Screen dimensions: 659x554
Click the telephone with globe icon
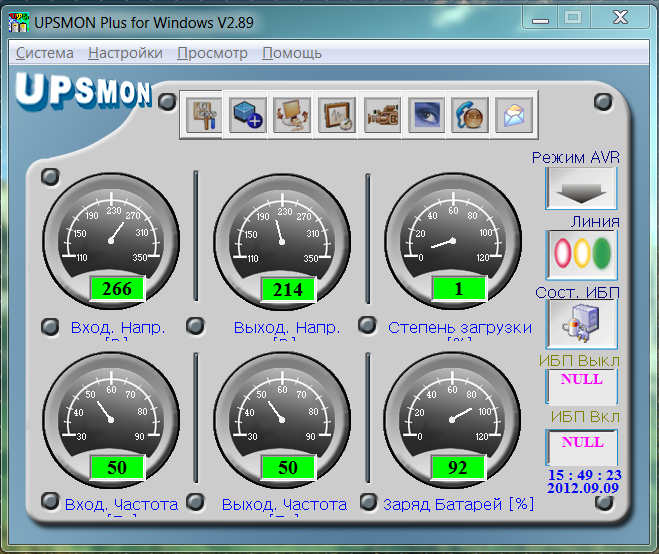(x=470, y=115)
